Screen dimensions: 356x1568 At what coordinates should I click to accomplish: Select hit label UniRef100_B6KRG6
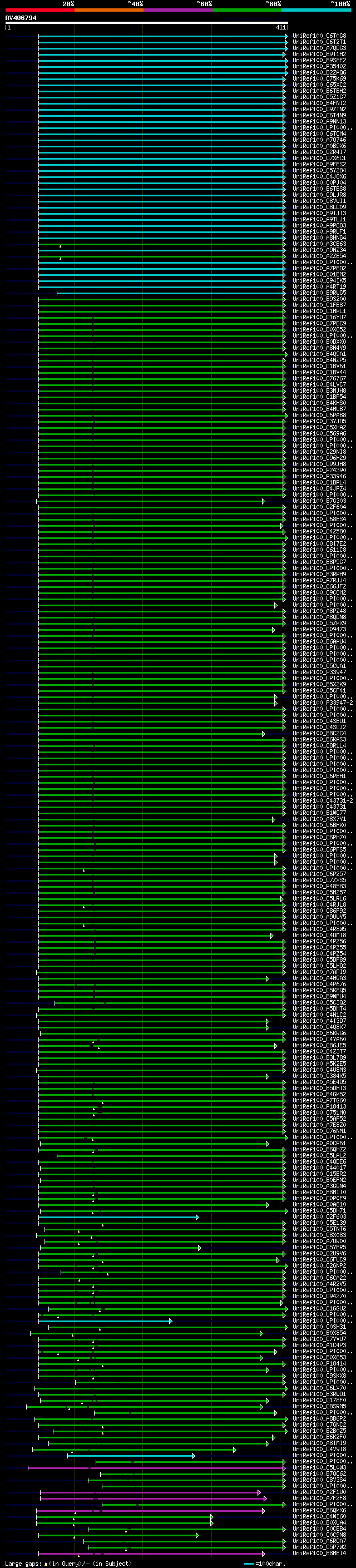click(319, 1033)
